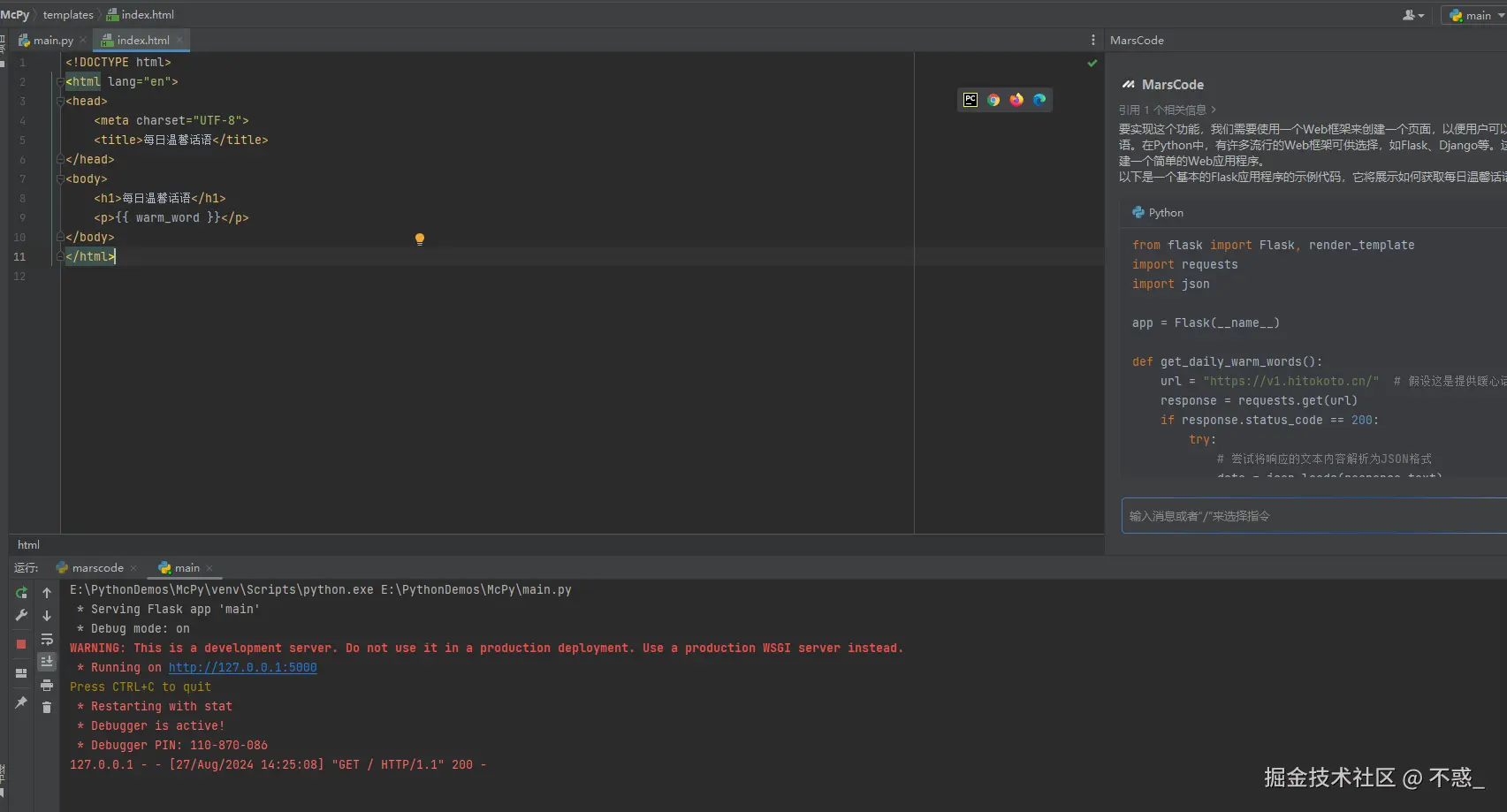Toggle soft-wrap in run console

coord(47,639)
